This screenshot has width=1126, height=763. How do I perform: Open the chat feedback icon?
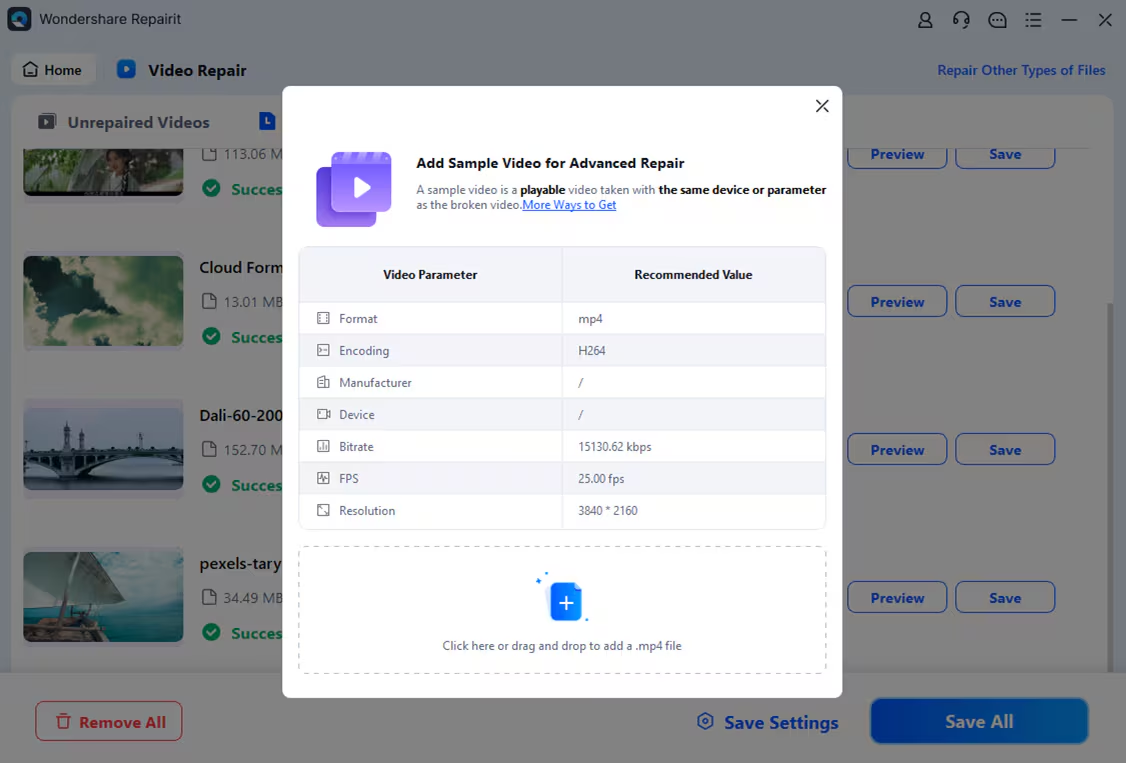point(997,20)
